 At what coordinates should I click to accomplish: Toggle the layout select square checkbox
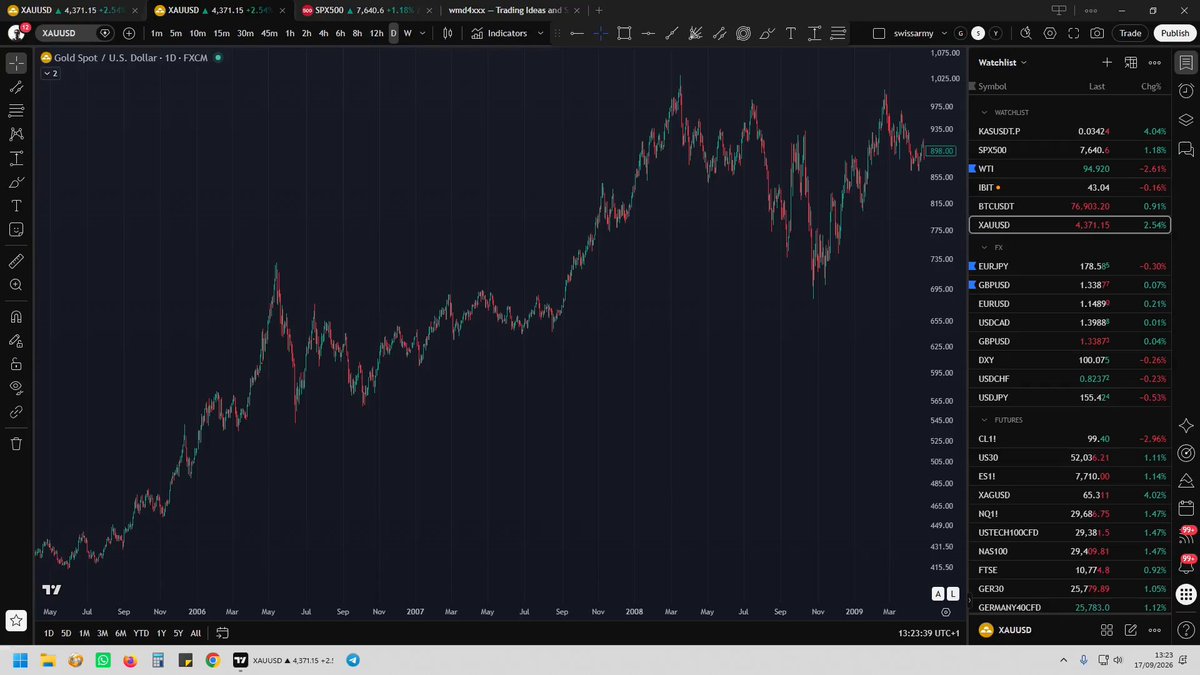click(879, 33)
